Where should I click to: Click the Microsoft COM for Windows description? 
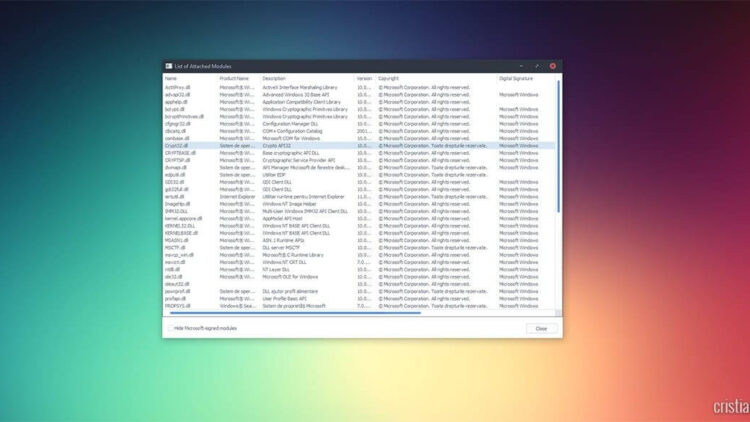pos(291,138)
